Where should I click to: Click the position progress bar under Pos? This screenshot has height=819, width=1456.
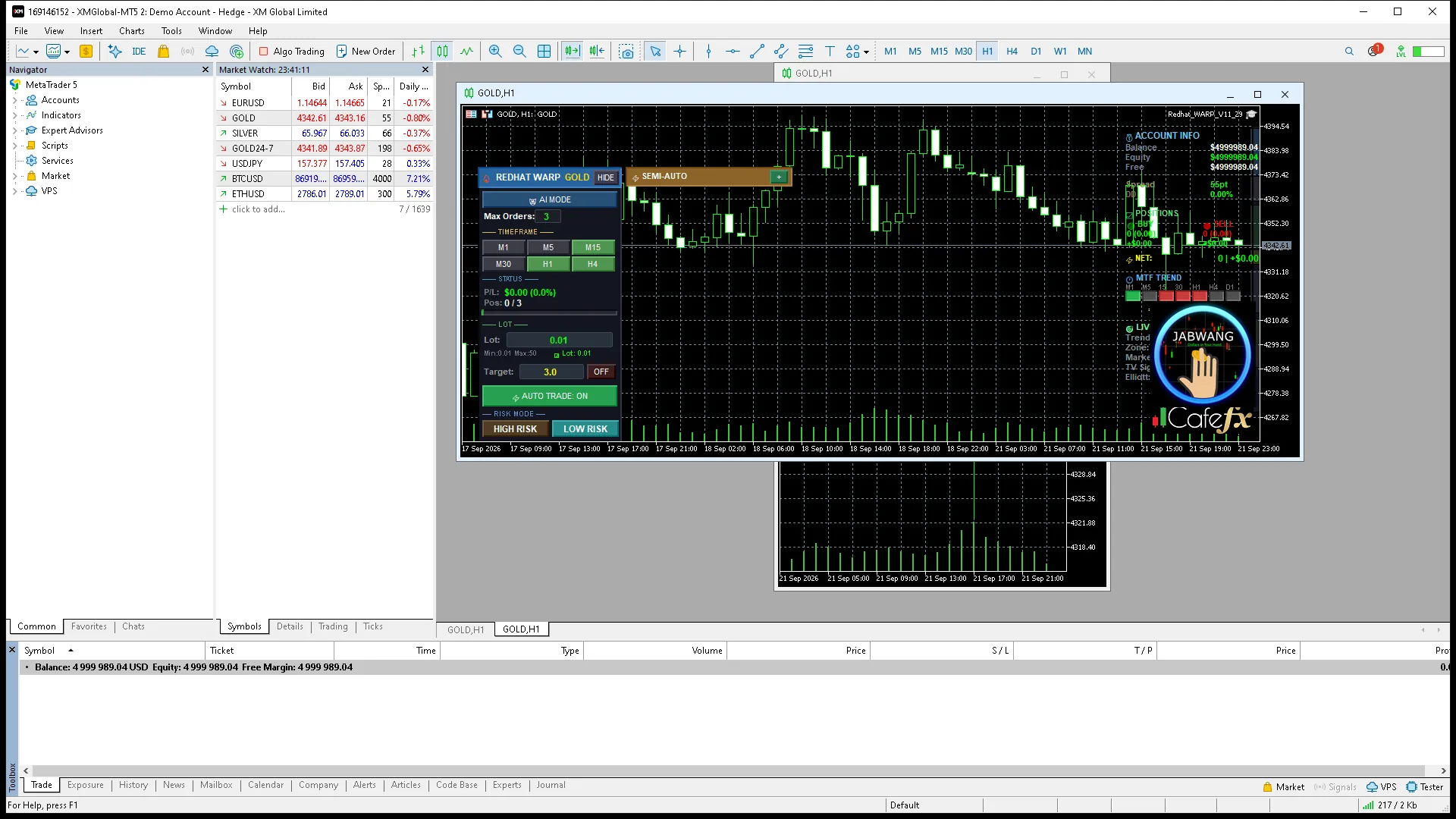550,312
